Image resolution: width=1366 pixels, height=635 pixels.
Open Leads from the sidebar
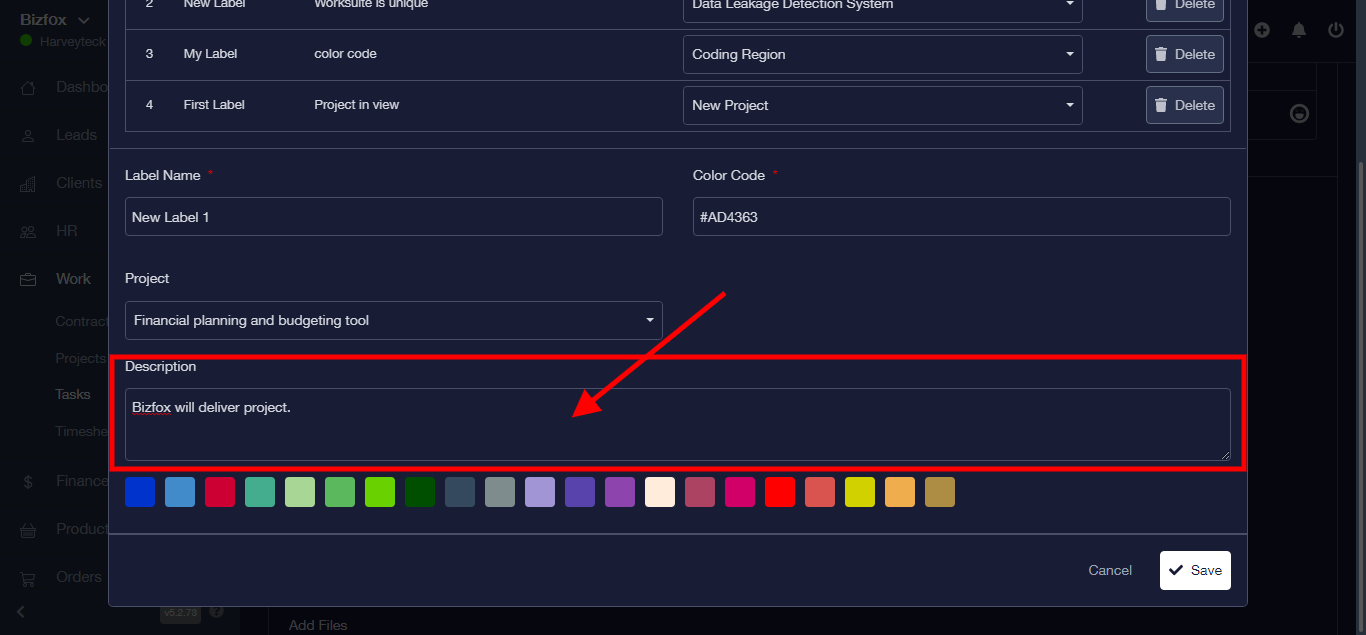coord(76,135)
